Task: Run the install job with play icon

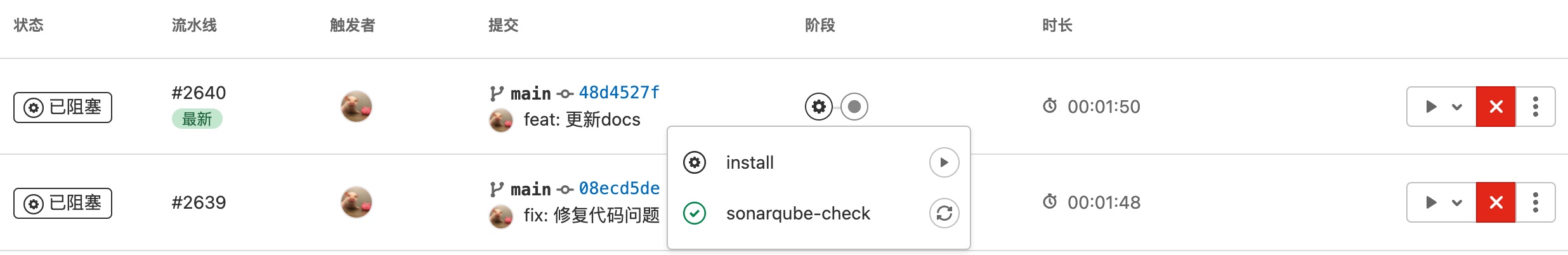Action: coord(944,162)
